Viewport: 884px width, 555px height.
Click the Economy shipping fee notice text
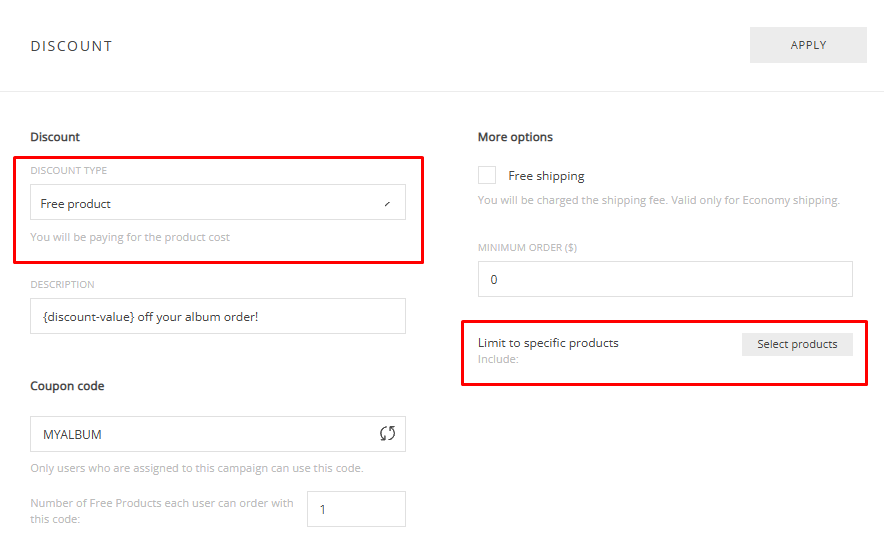(x=658, y=200)
